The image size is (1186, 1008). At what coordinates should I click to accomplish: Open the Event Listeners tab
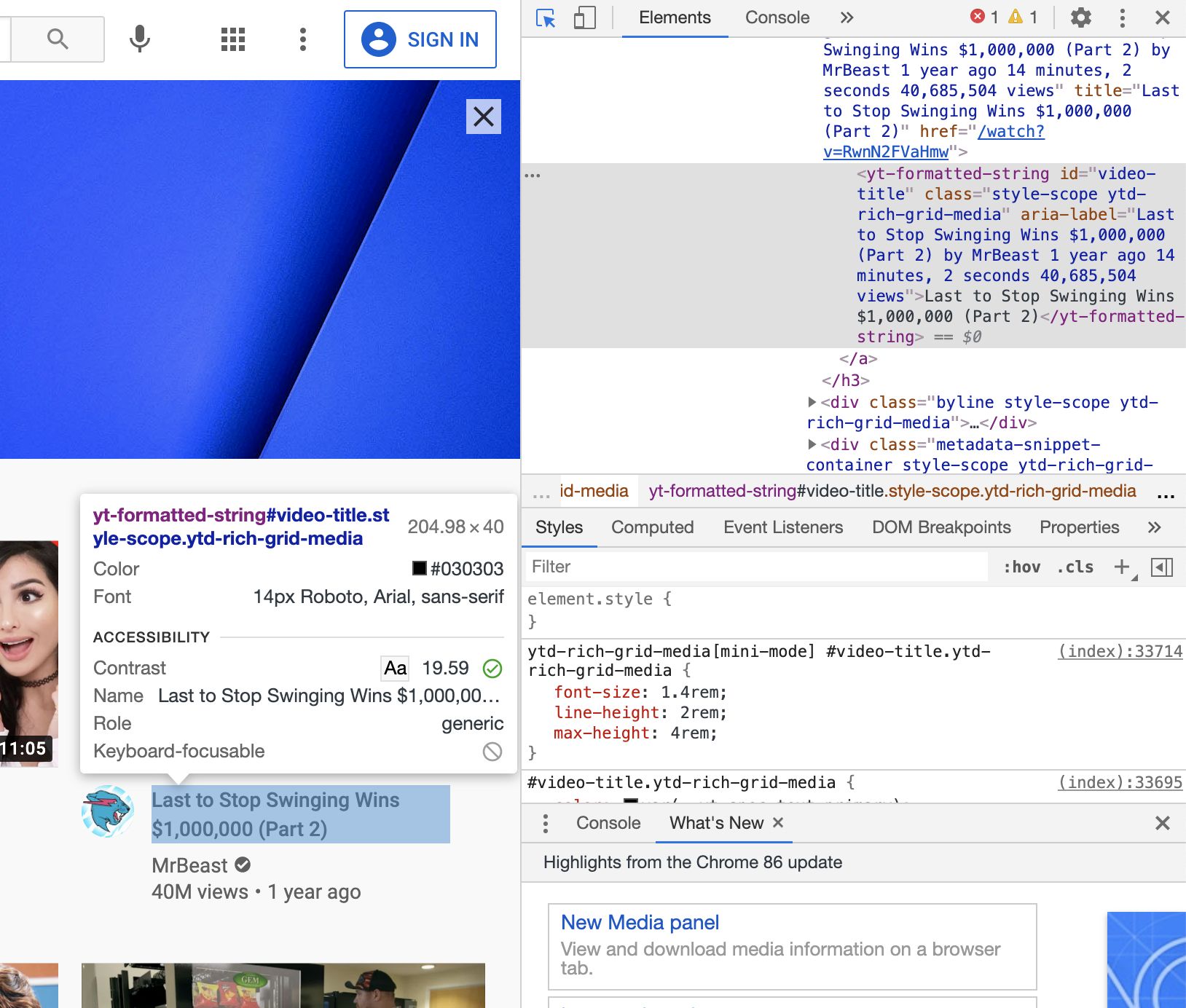coord(782,527)
